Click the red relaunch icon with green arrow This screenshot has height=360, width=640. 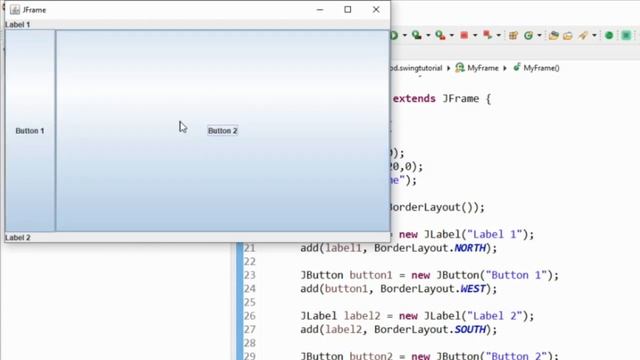point(487,35)
